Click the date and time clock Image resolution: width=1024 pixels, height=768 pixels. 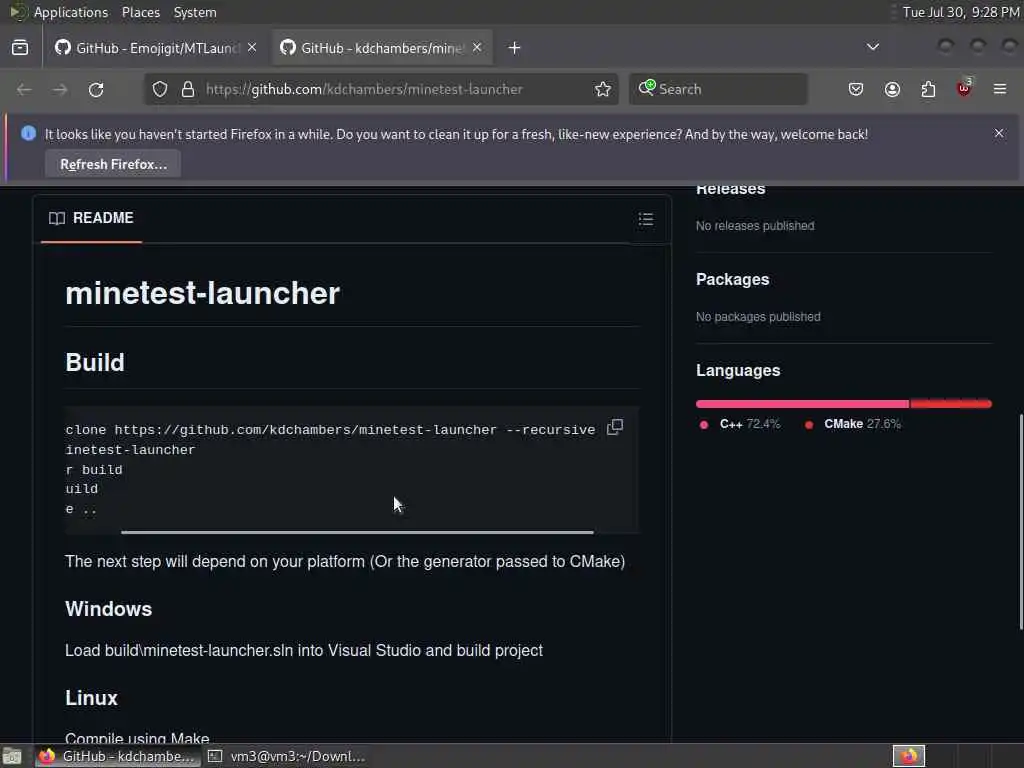click(x=960, y=12)
